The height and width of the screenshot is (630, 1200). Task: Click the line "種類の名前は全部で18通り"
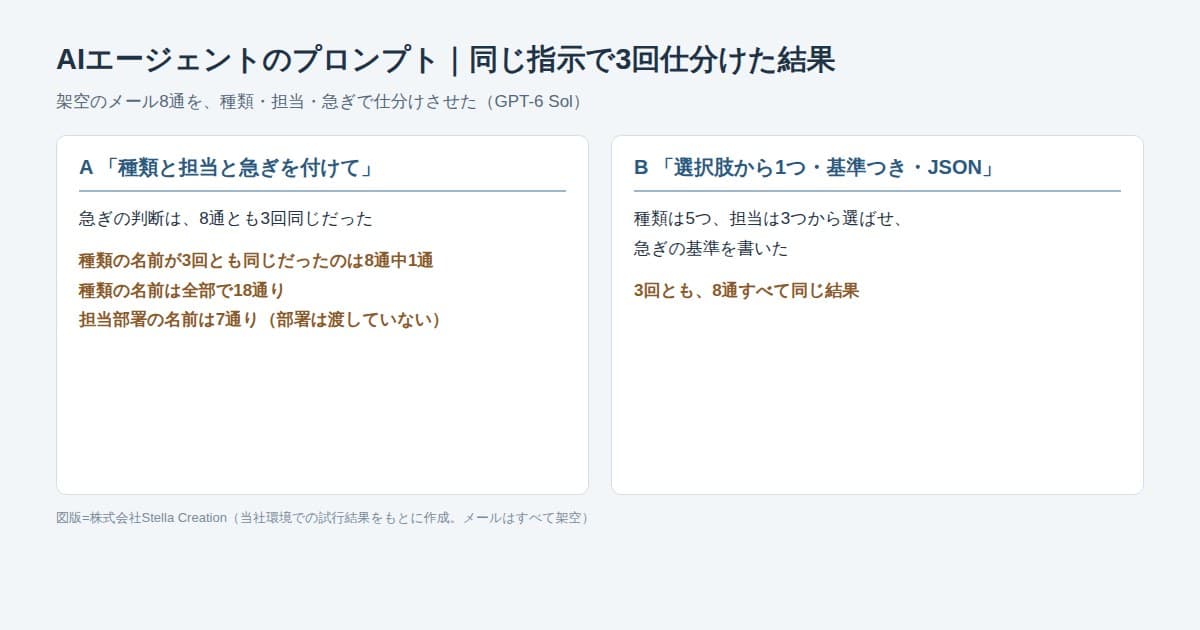tap(182, 291)
